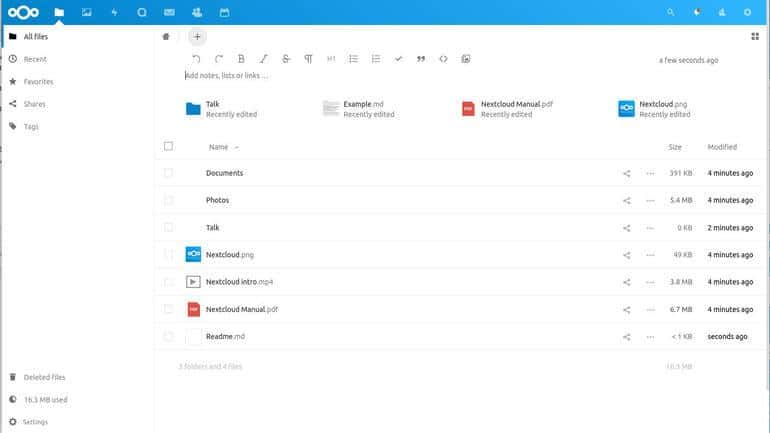
Task: Insert a bulleted list
Action: pyautogui.click(x=354, y=59)
